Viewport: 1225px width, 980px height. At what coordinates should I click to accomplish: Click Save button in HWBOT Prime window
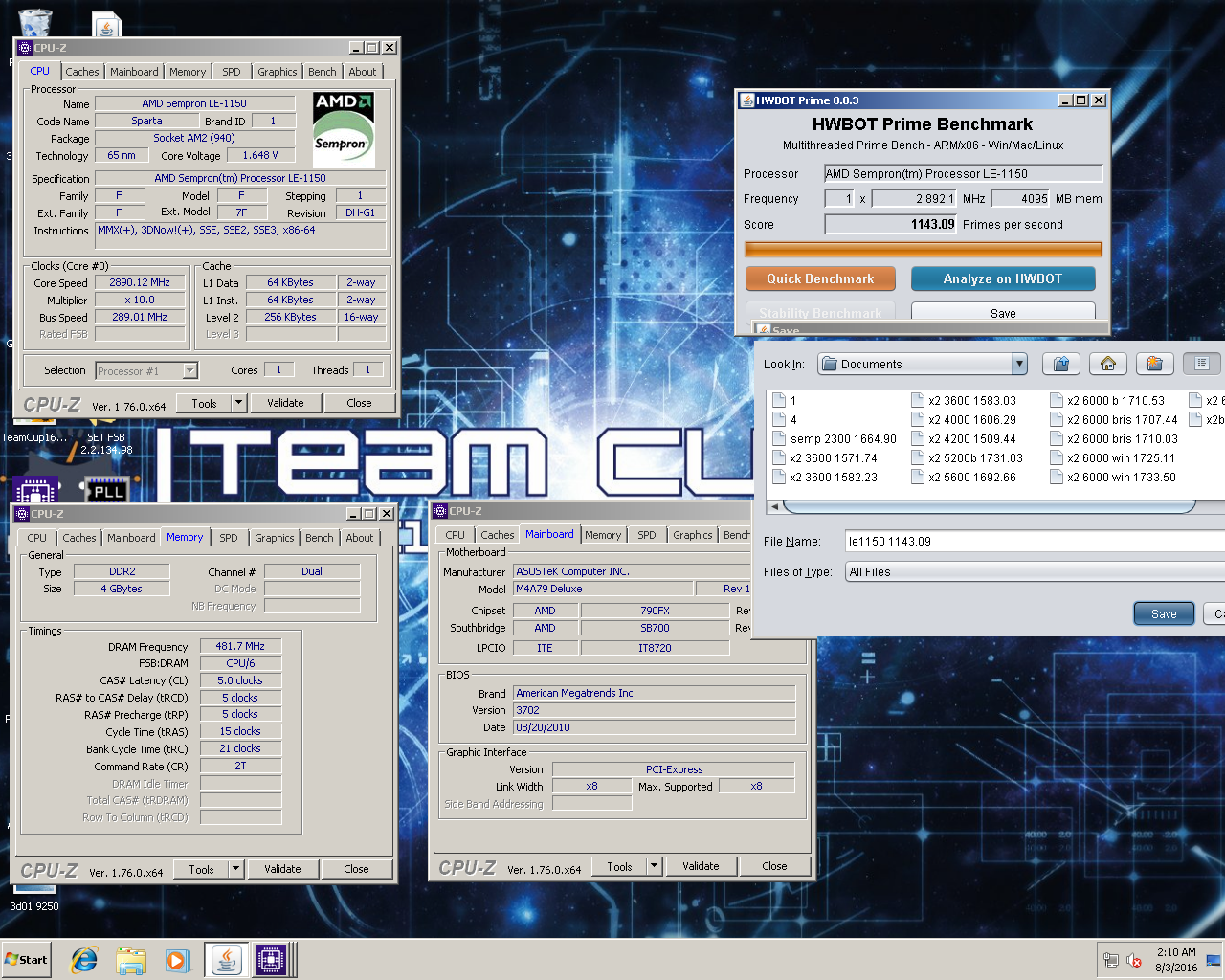[x=1003, y=312]
